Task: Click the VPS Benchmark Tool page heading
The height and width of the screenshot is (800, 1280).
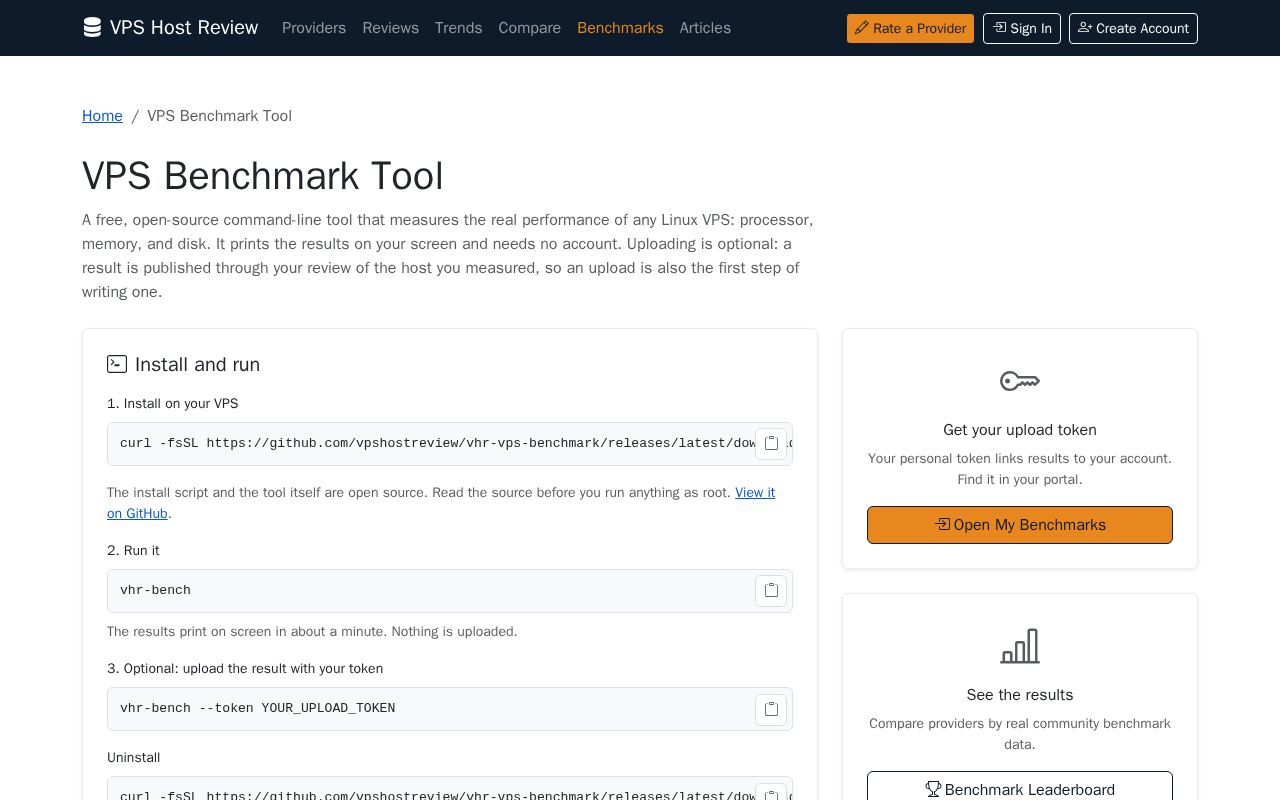Action: tap(262, 176)
